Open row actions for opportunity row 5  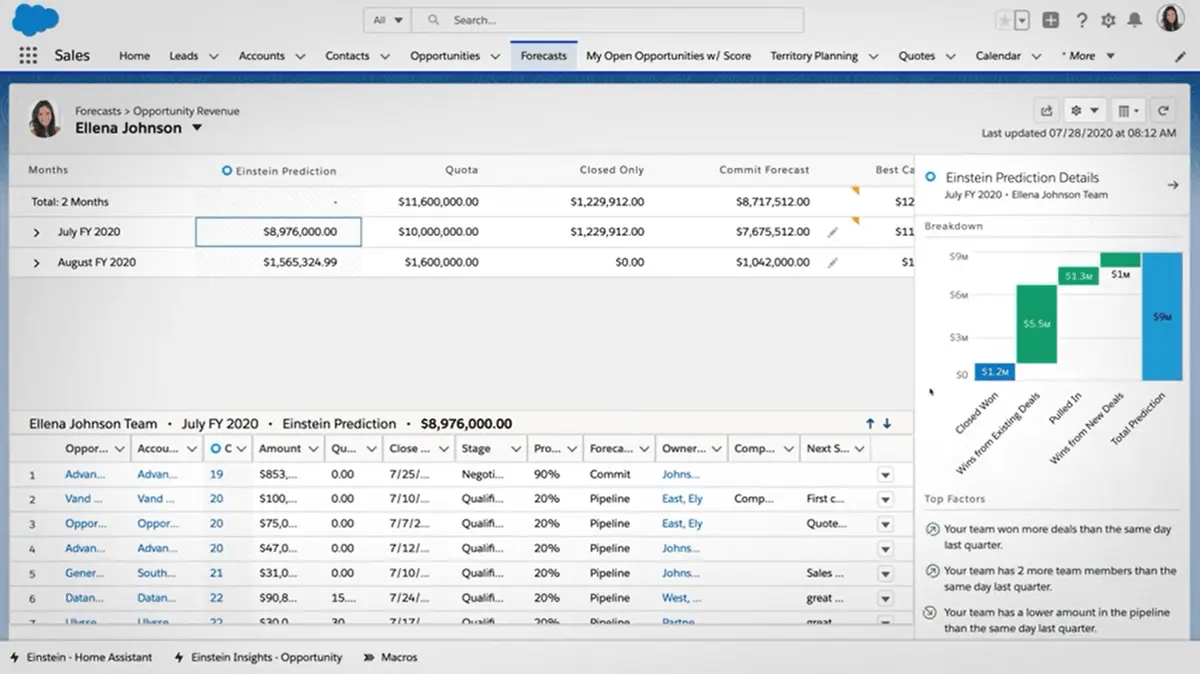coord(885,574)
